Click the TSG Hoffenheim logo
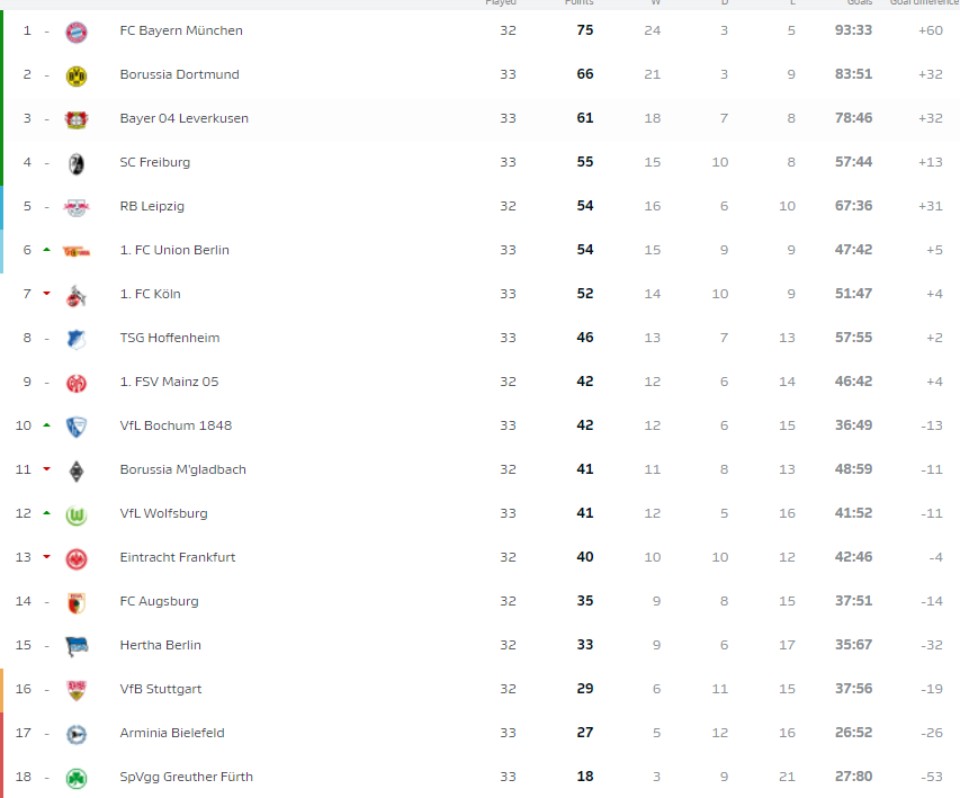This screenshot has width=960, height=798. tap(76, 339)
